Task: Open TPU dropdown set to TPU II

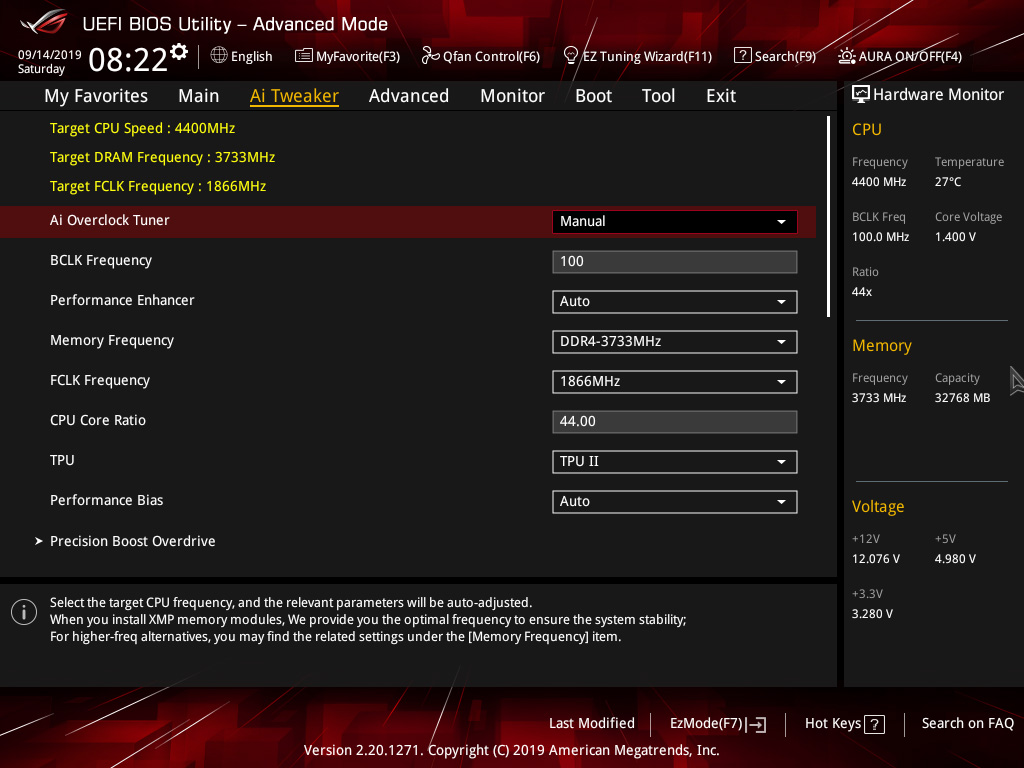Action: [675, 462]
